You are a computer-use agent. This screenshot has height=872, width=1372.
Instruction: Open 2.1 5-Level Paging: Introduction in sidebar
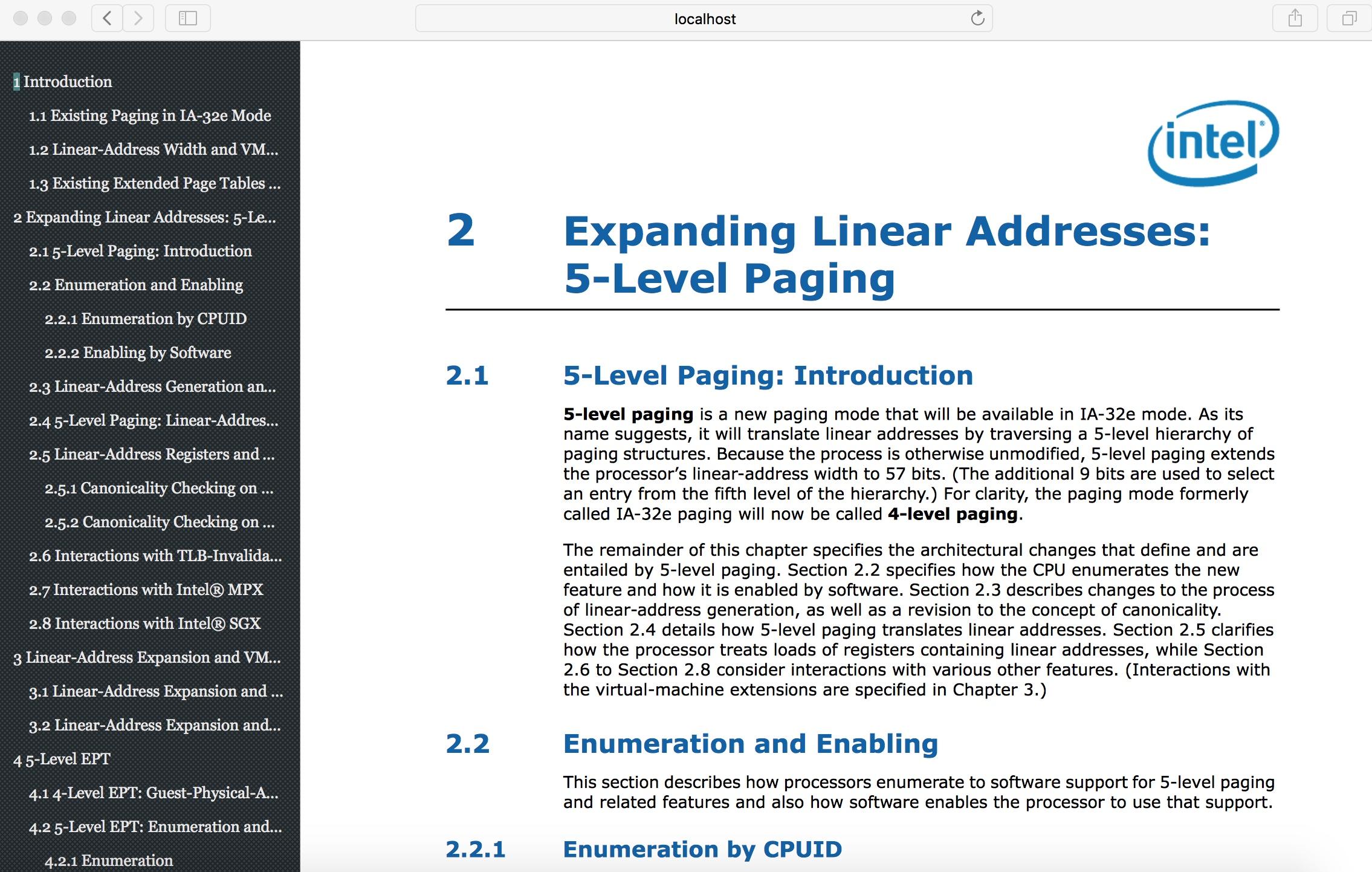[x=140, y=251]
